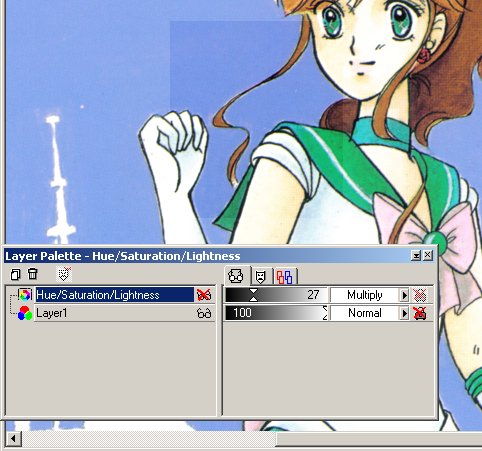Select the Layer1 layer name

[51, 313]
